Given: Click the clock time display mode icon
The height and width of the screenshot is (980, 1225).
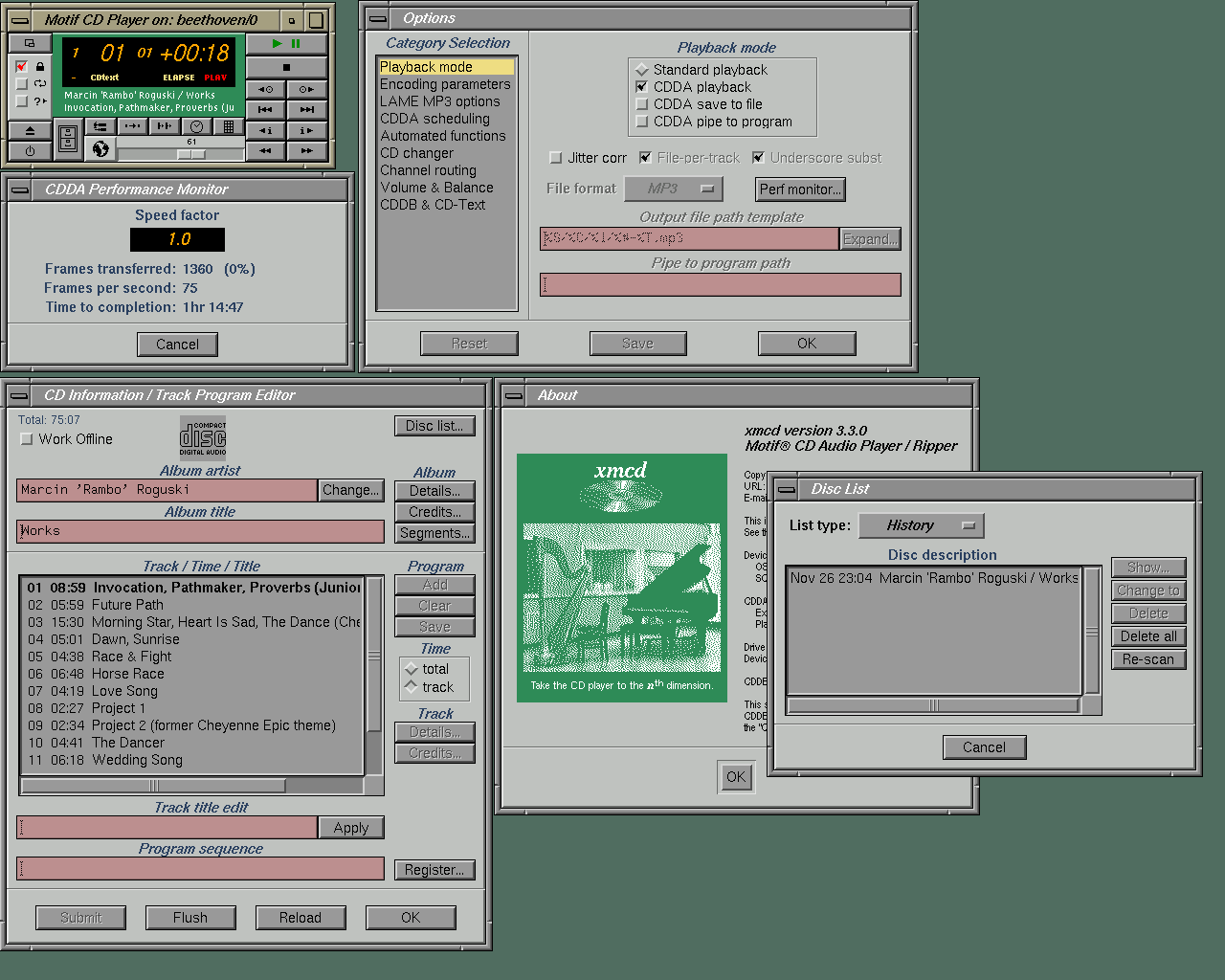Looking at the screenshot, I should [x=196, y=126].
